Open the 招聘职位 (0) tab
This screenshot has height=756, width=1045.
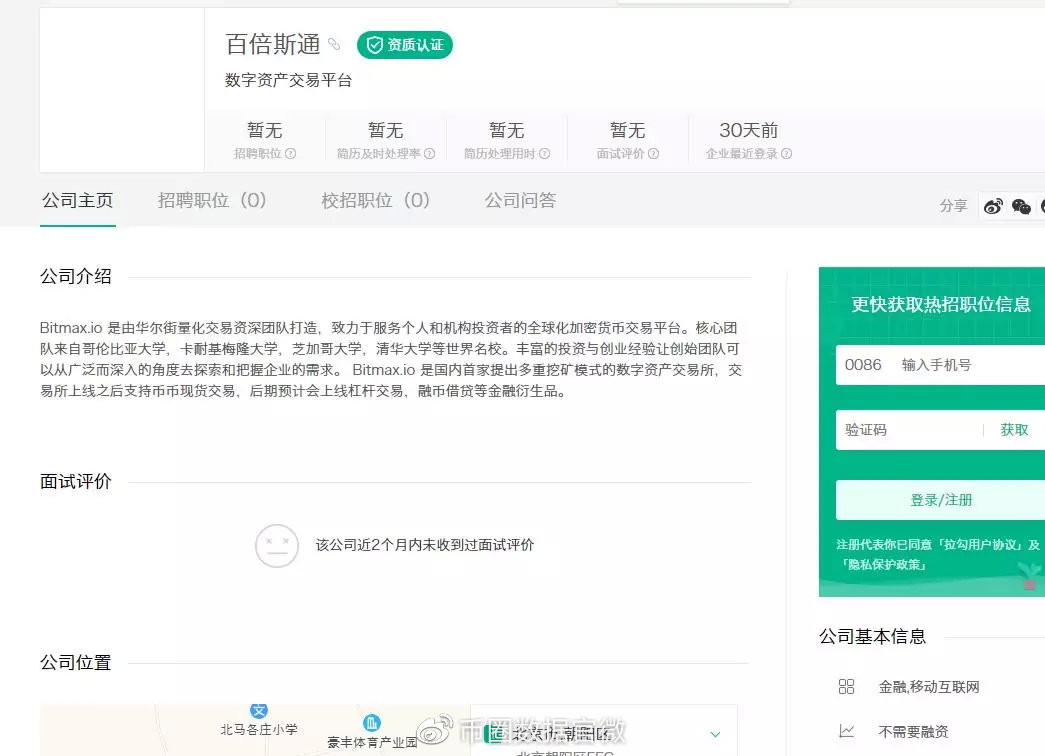(212, 200)
